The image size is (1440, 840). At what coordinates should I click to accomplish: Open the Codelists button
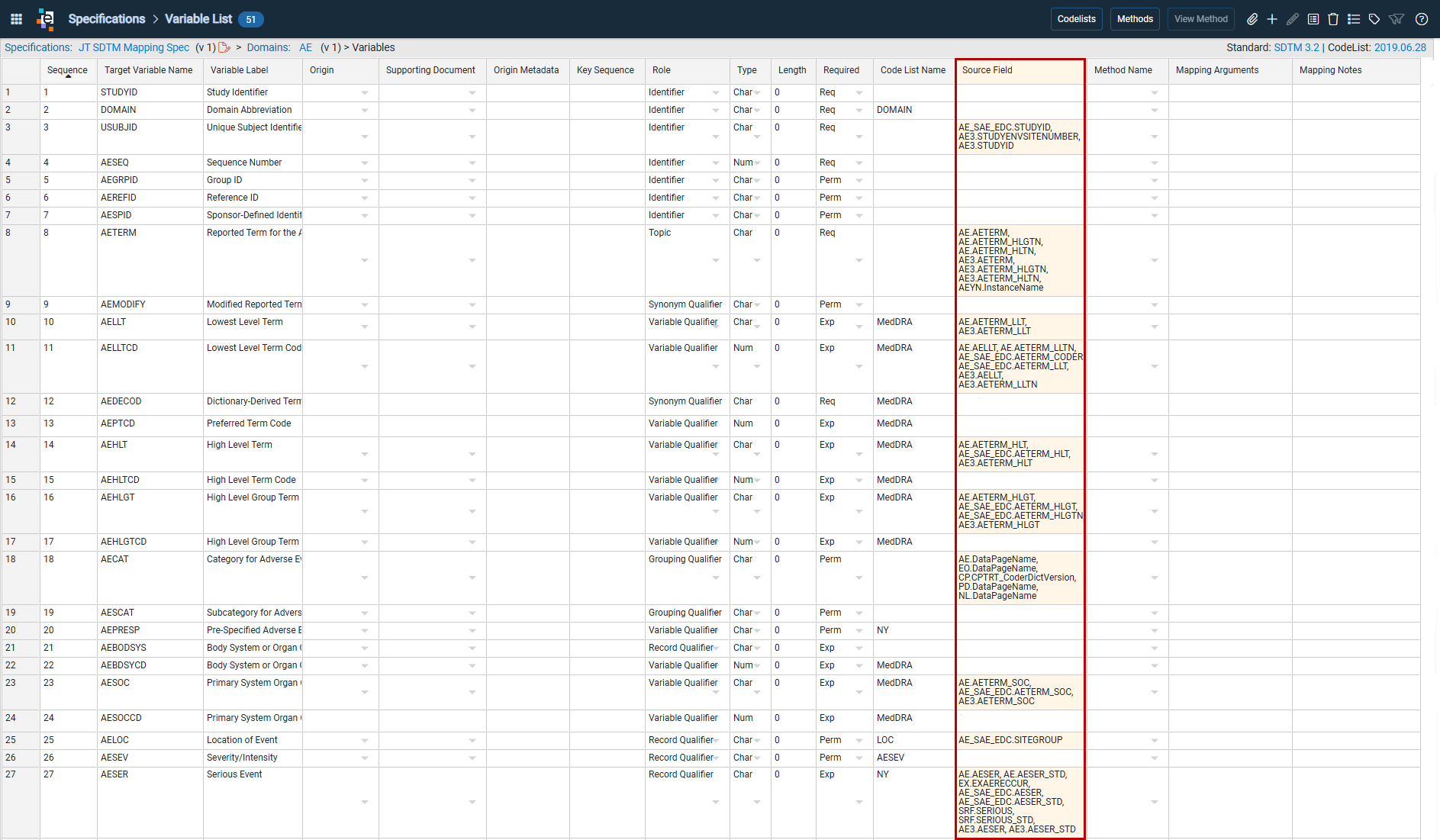point(1076,19)
